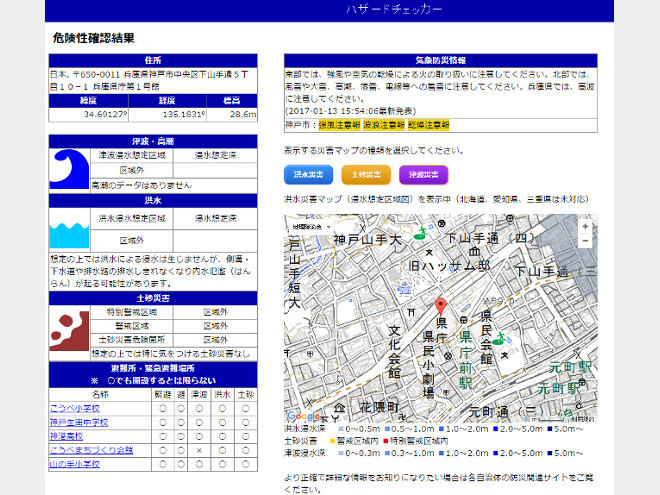Open the こうべ小学校 shelter link
Viewport: 660px width, 495px height.
pos(75,408)
